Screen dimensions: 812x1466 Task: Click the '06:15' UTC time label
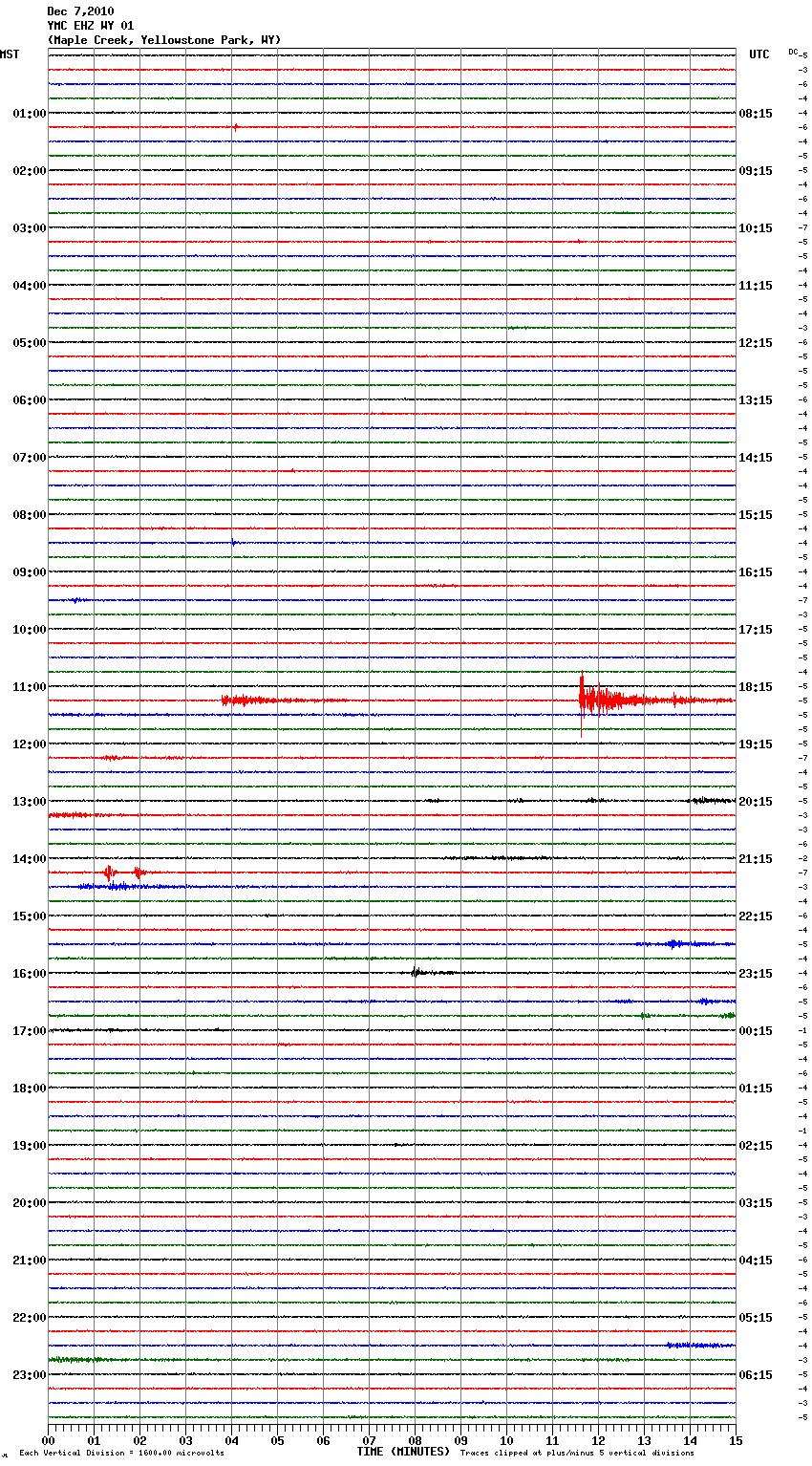756,1375
